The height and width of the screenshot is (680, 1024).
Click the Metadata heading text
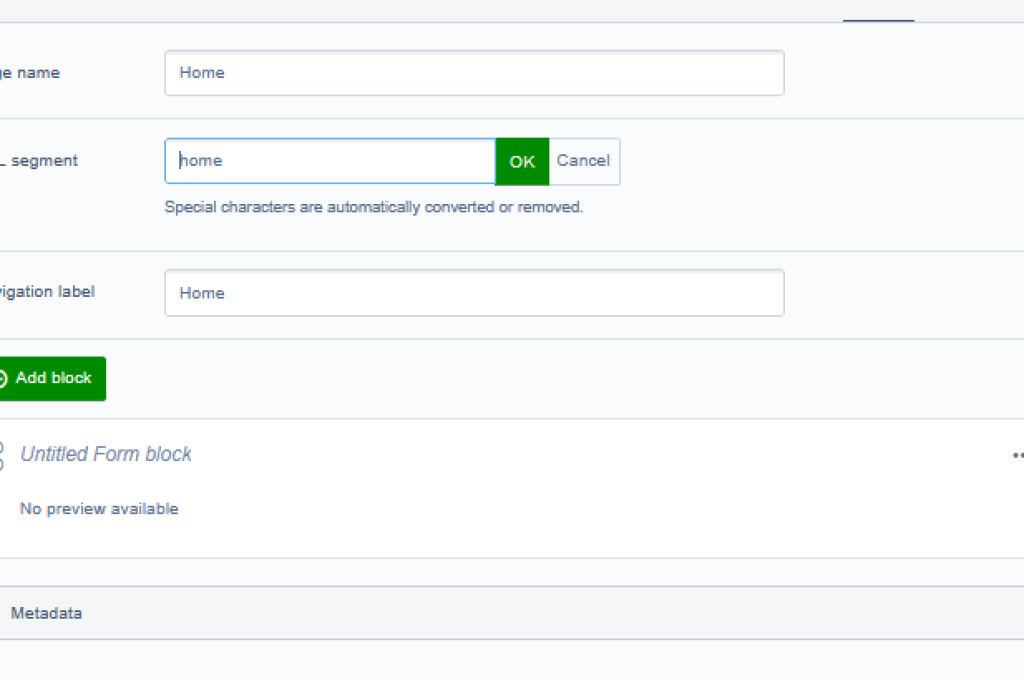coord(46,613)
